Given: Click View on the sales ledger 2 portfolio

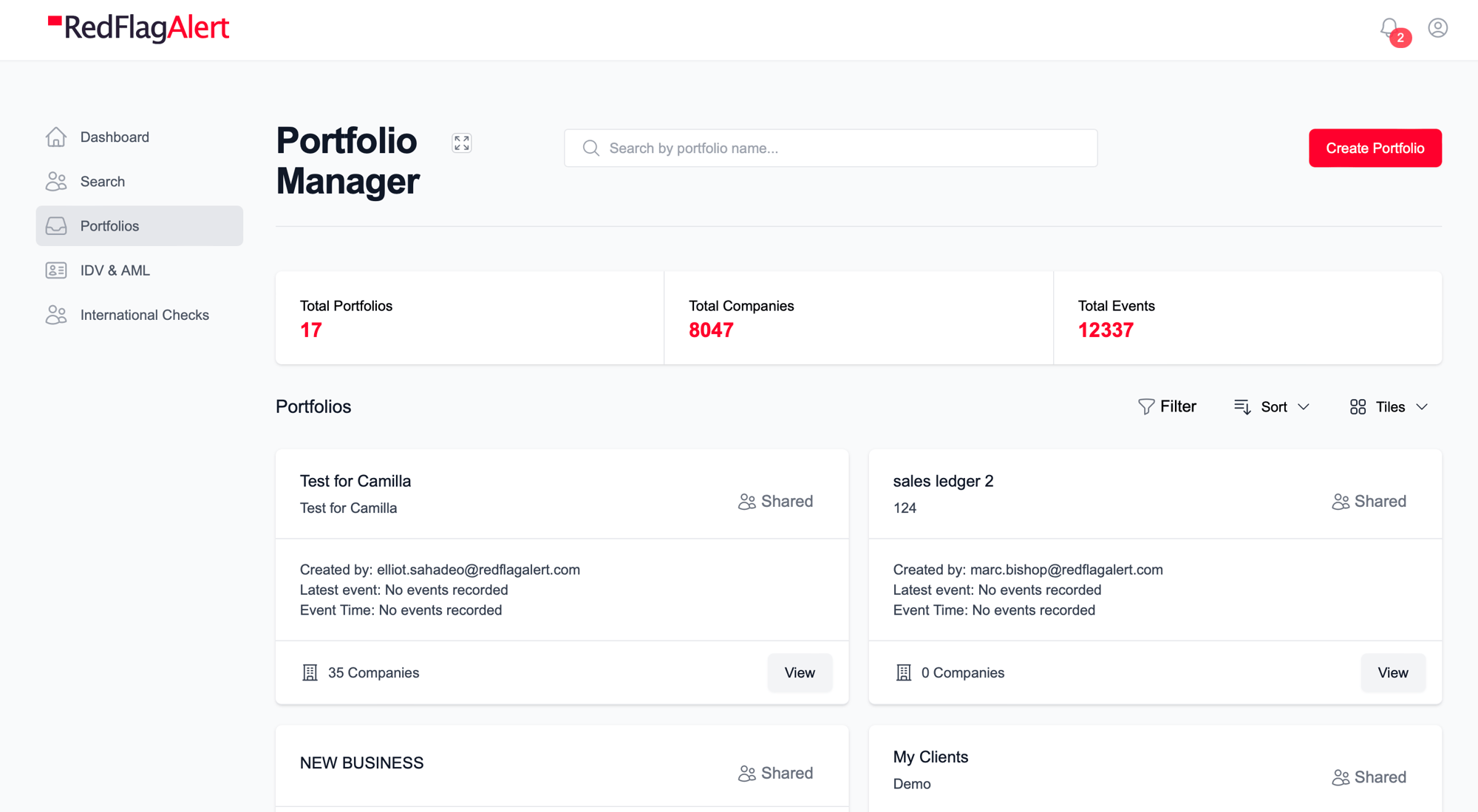Looking at the screenshot, I should 1392,672.
